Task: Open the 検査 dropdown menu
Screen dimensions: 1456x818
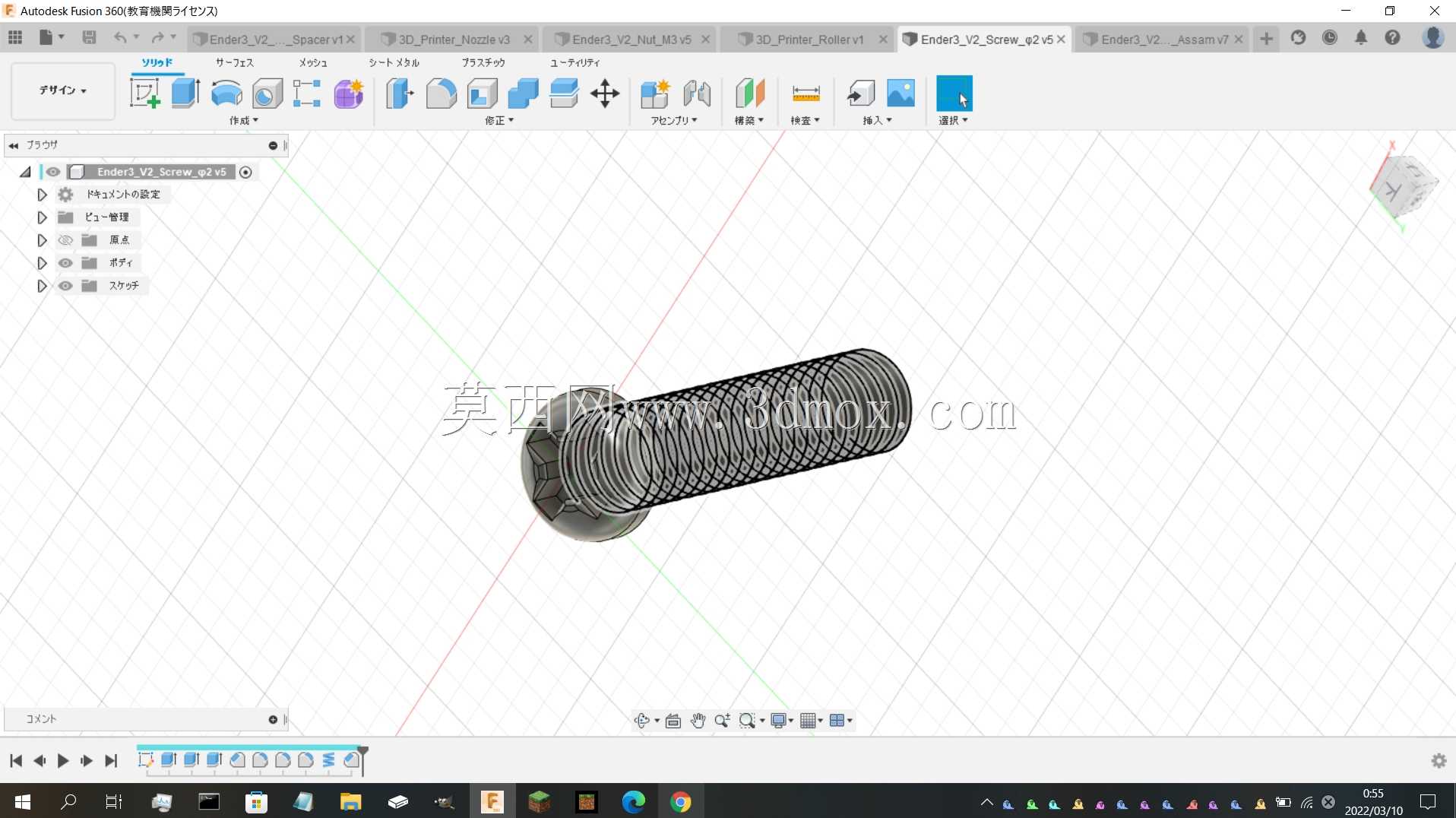Action: pyautogui.click(x=805, y=120)
